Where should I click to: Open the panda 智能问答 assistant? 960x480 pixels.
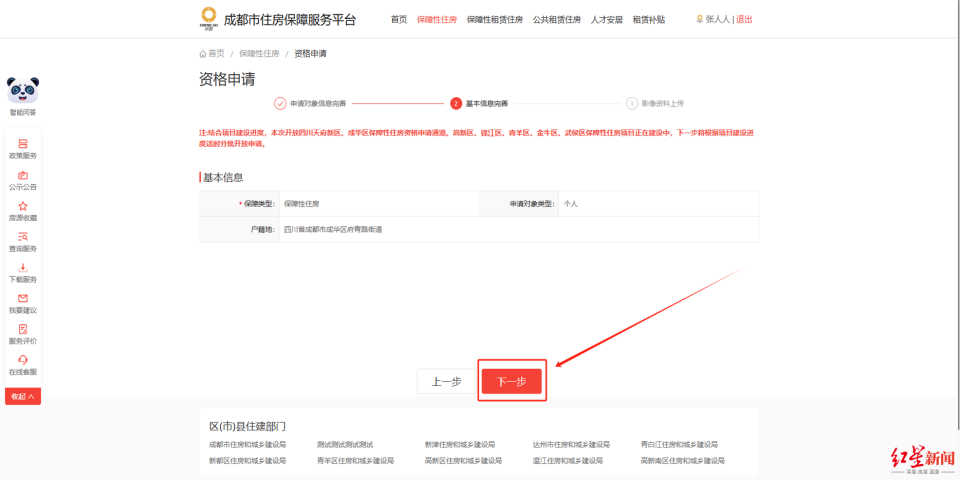23,96
